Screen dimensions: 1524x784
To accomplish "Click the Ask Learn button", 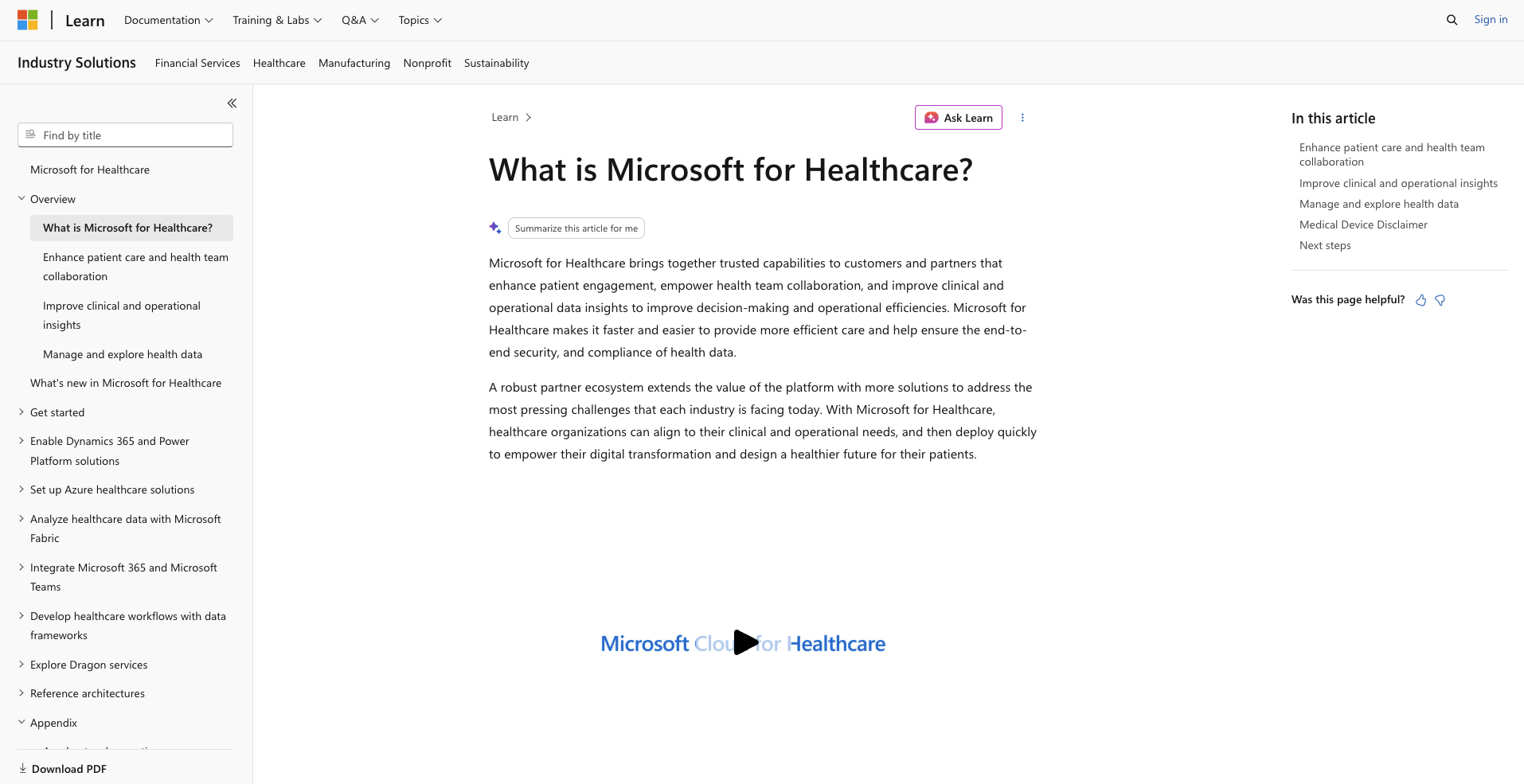I will pos(959,118).
